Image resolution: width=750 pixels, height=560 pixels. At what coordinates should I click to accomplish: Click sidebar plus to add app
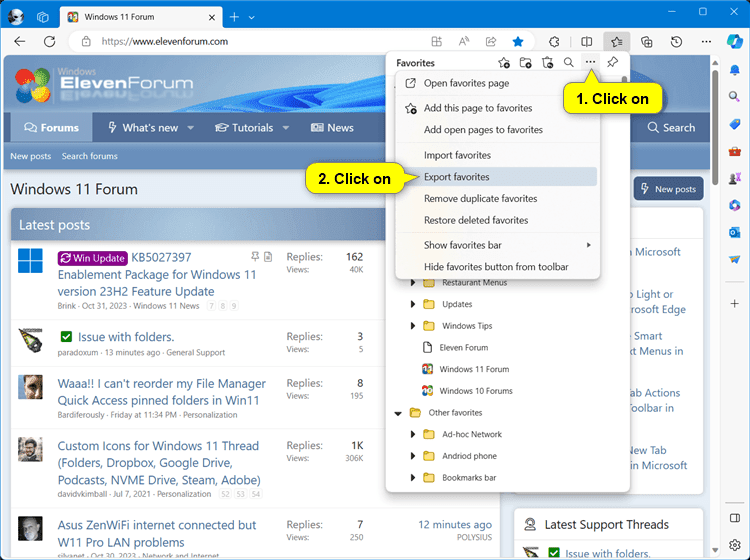pos(735,304)
